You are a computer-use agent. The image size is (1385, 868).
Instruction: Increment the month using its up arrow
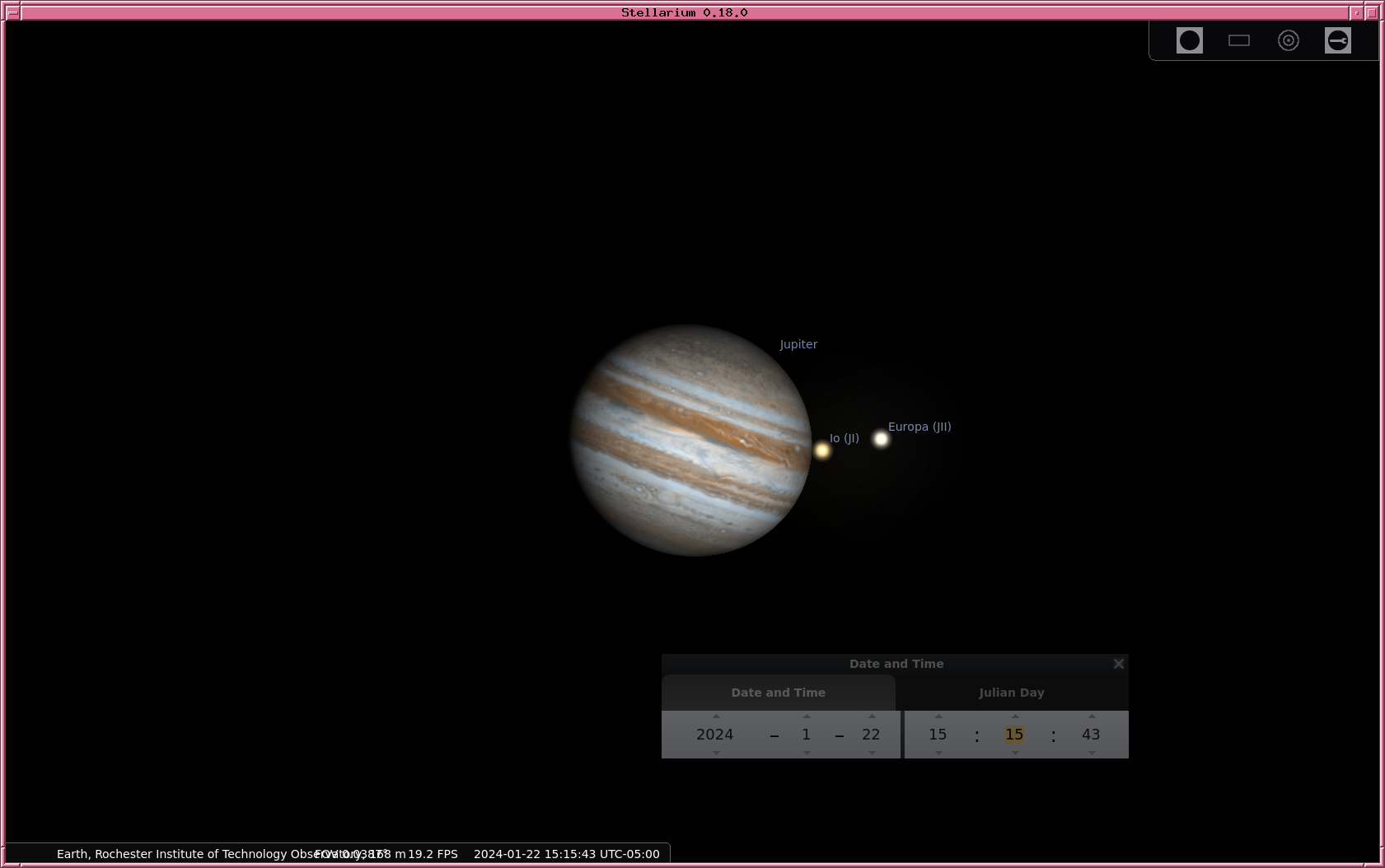pyautogui.click(x=807, y=716)
